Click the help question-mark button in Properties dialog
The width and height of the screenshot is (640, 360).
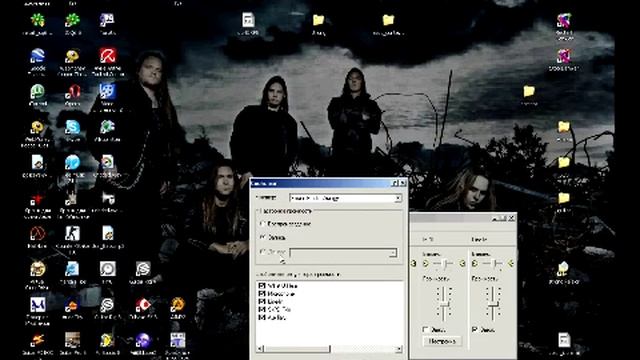coord(395,184)
